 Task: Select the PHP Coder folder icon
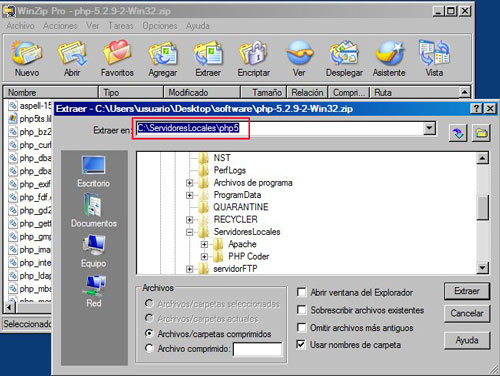[x=218, y=256]
